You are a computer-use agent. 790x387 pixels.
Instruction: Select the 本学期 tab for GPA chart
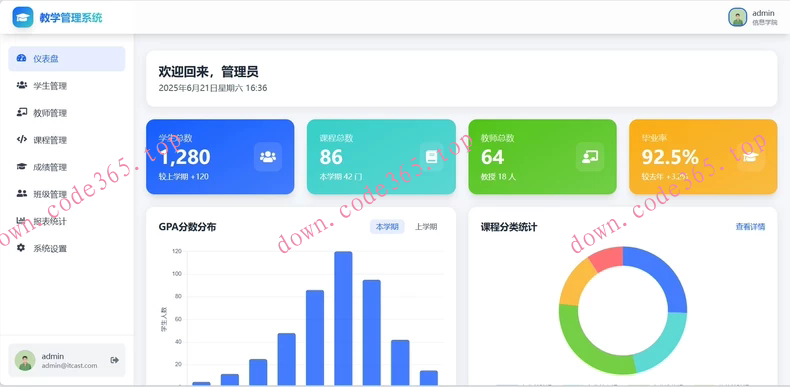387,227
